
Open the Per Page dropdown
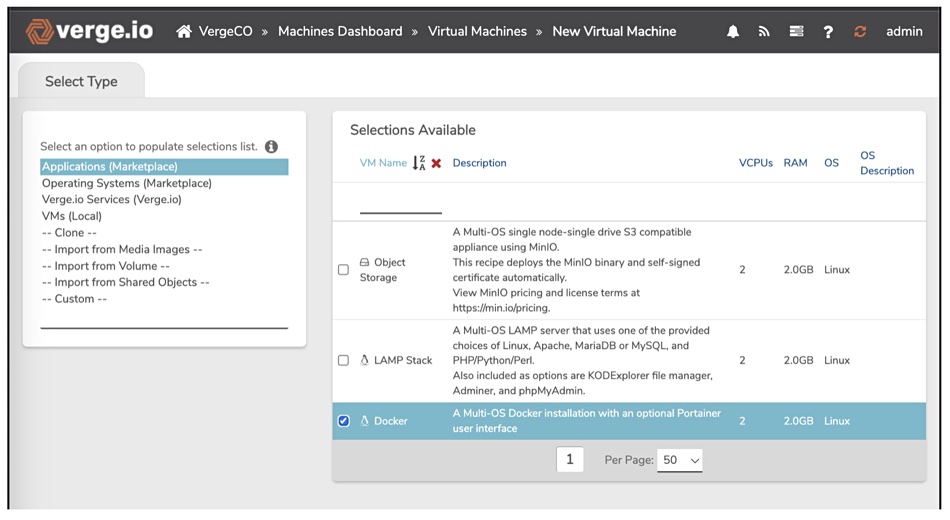coord(679,461)
